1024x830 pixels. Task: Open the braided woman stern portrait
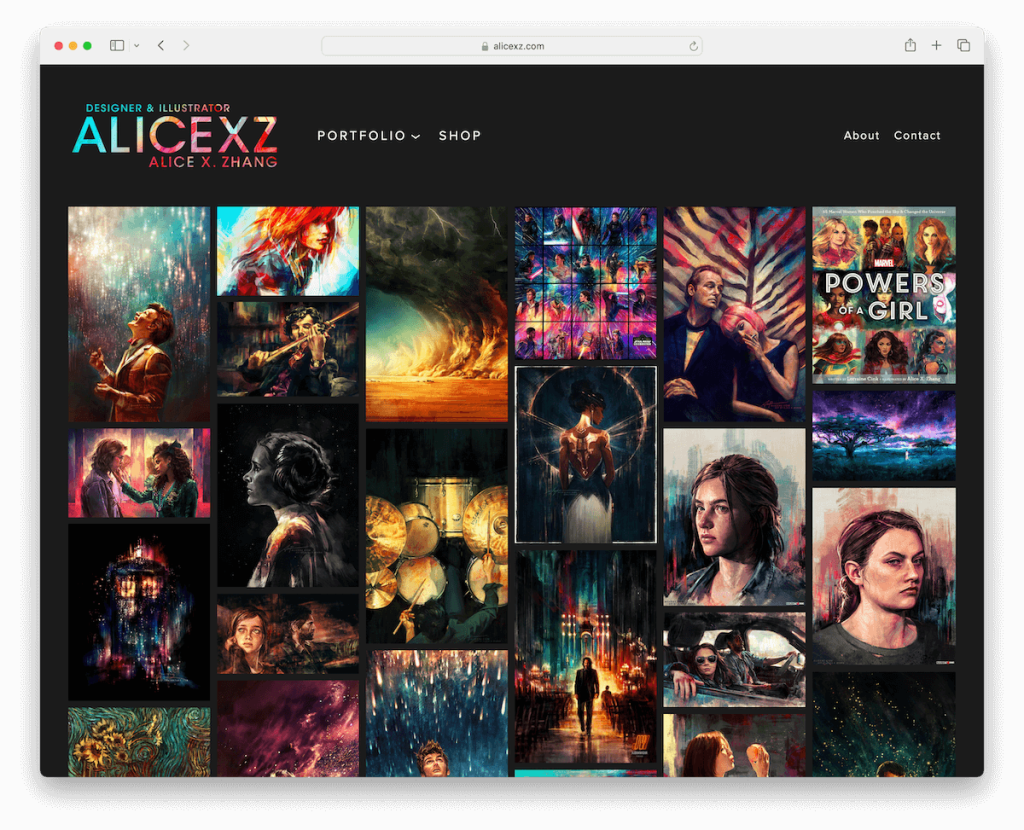[x=884, y=576]
